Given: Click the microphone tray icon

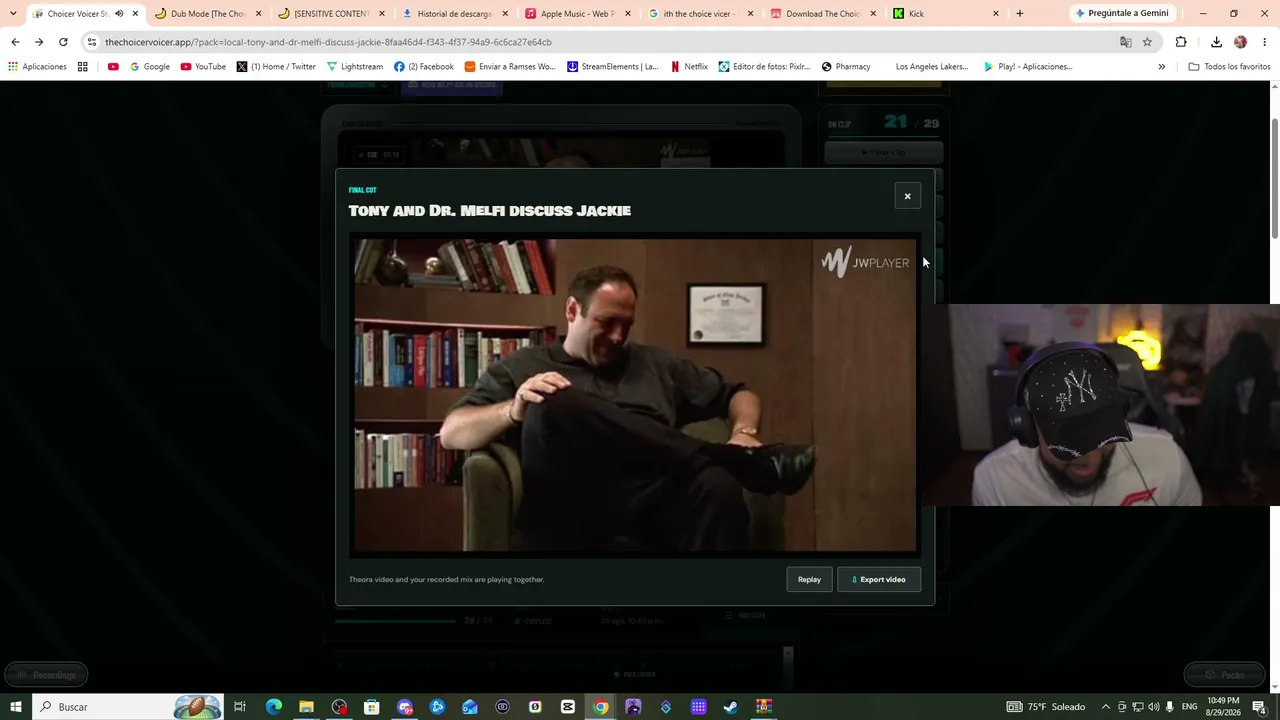Looking at the screenshot, I should point(1169,707).
